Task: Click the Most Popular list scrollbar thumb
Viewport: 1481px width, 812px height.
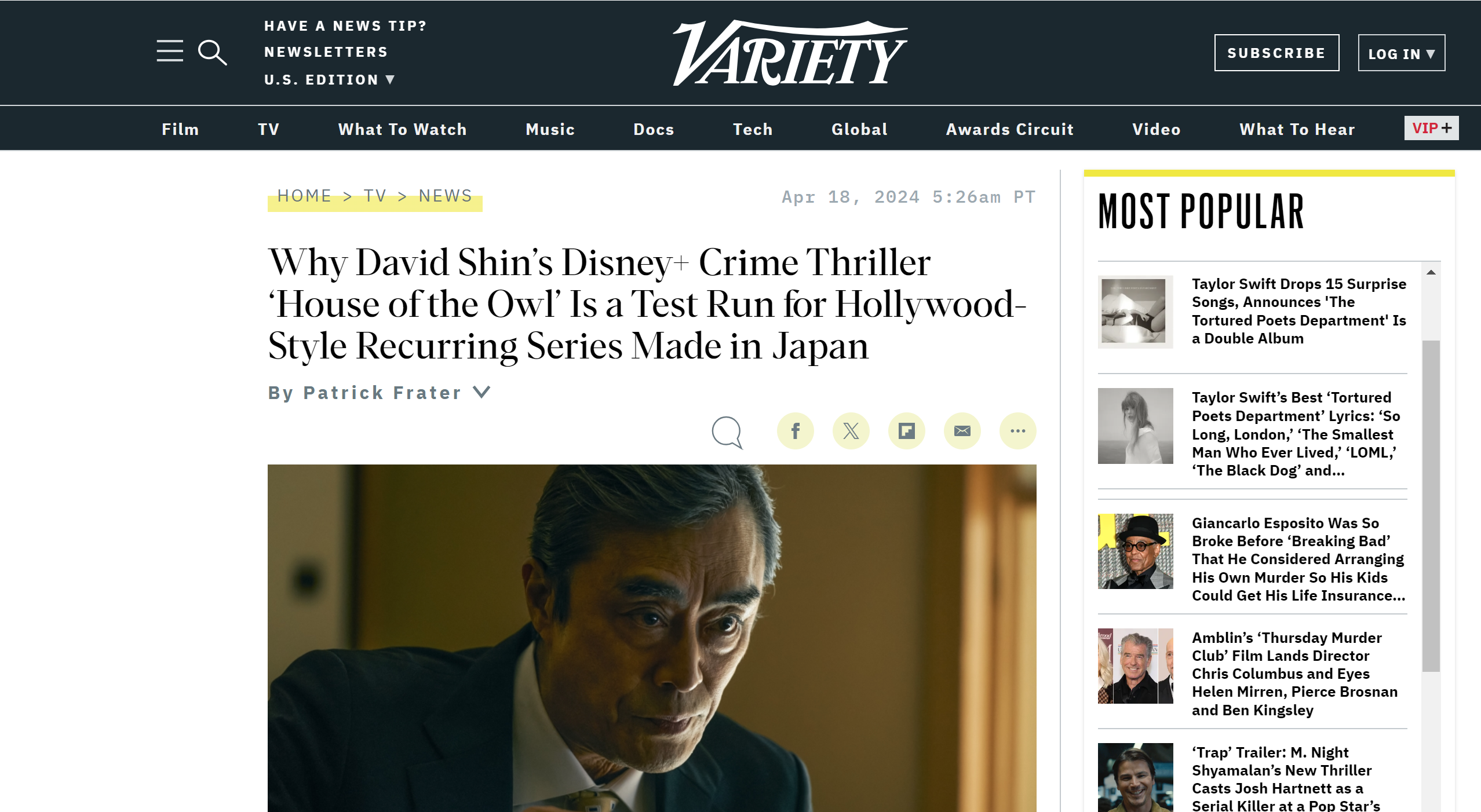Action: (x=1431, y=506)
